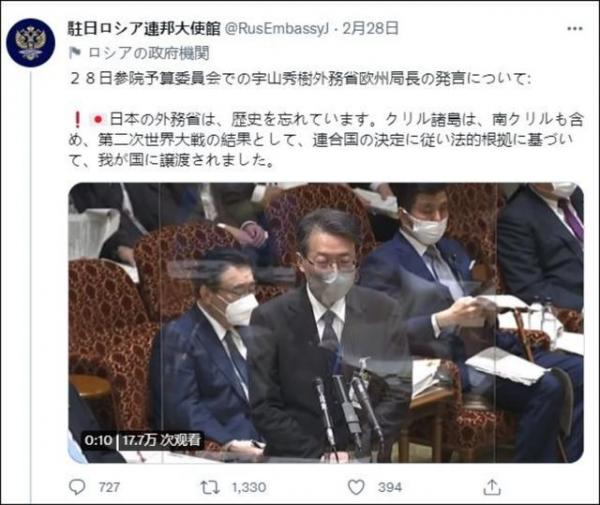This screenshot has height=505, width=600.
Task: Click the tweet body text
Action: 326,120
